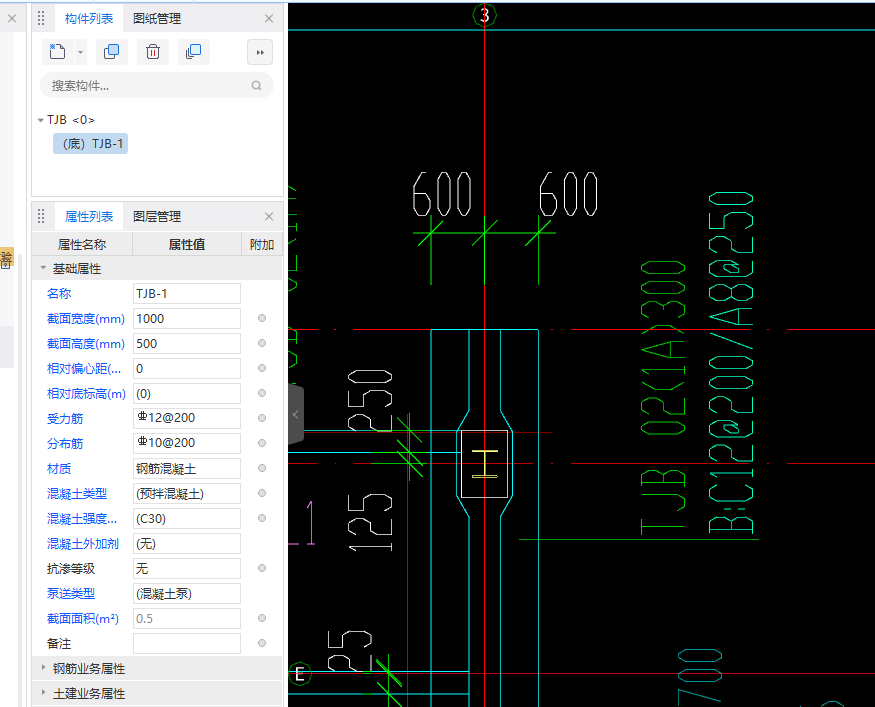Expand the 钢筋业务属性 section
Screen dimensions: 875x707
[43, 668]
